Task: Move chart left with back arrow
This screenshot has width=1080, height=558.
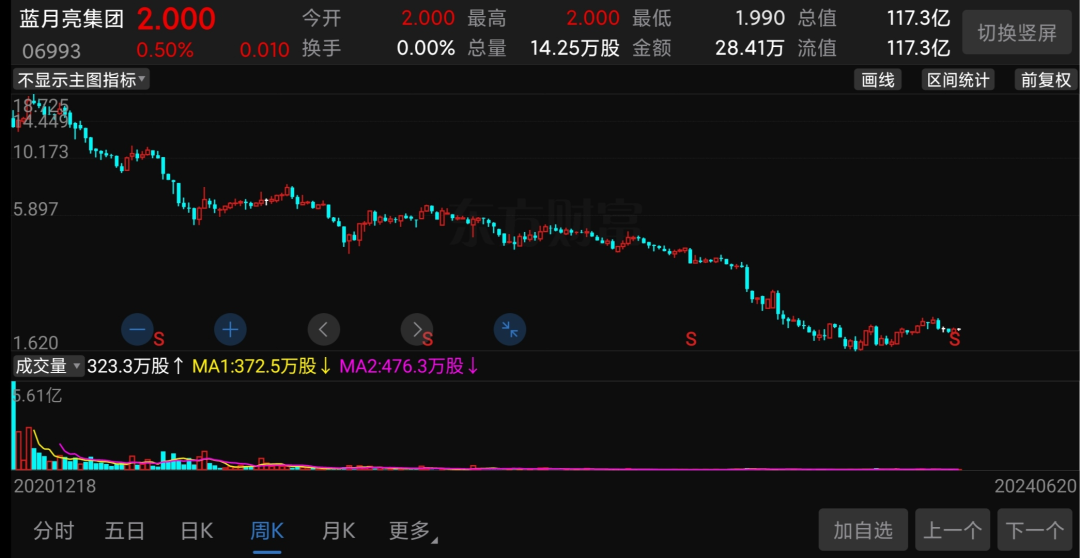Action: point(324,330)
